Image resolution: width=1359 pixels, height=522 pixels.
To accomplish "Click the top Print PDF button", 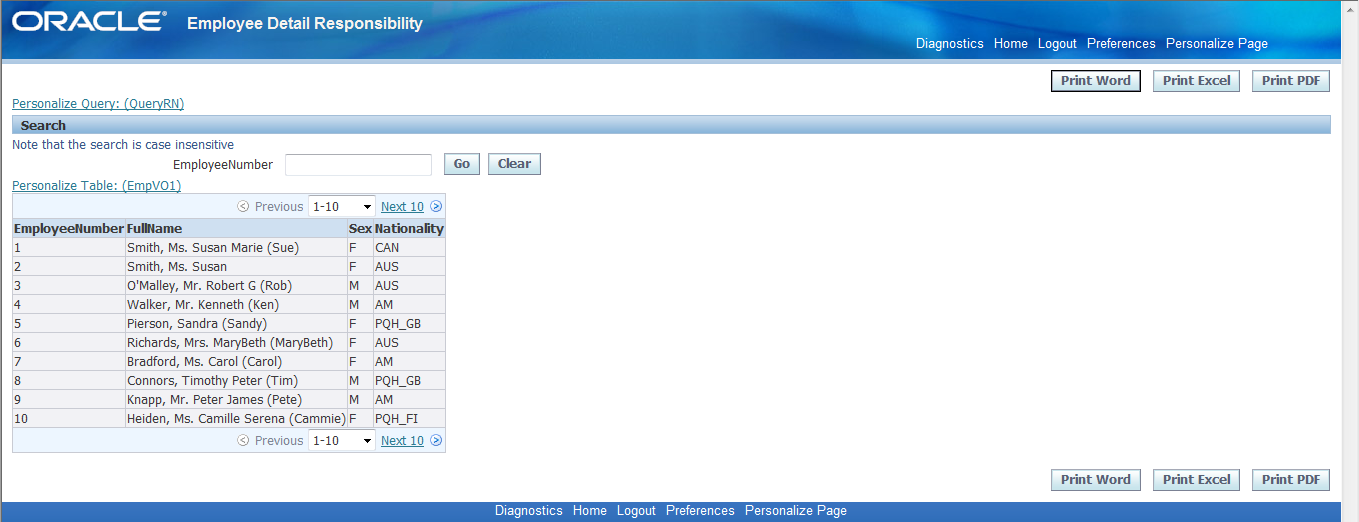I will [1291, 81].
